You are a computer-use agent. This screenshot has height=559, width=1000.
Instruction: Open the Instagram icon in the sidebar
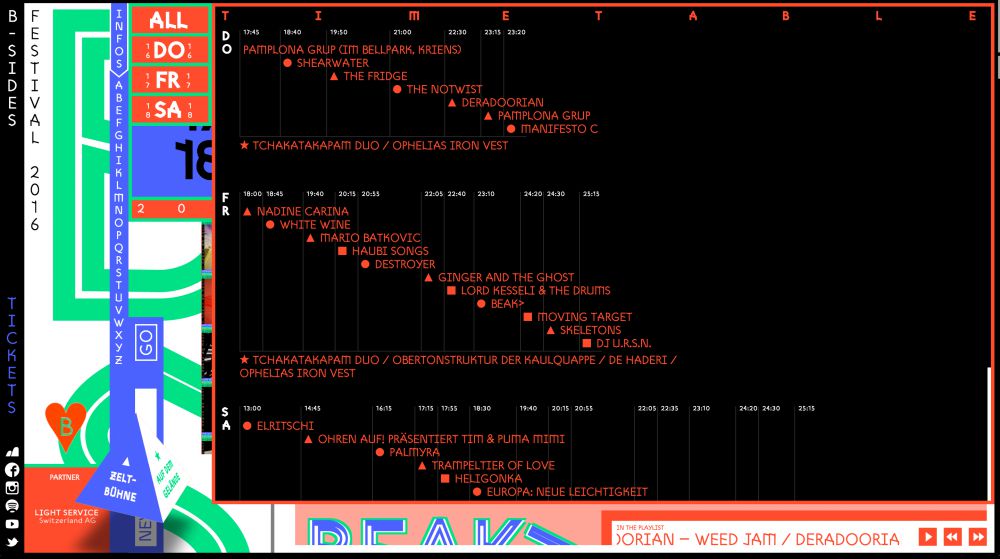tap(12, 488)
